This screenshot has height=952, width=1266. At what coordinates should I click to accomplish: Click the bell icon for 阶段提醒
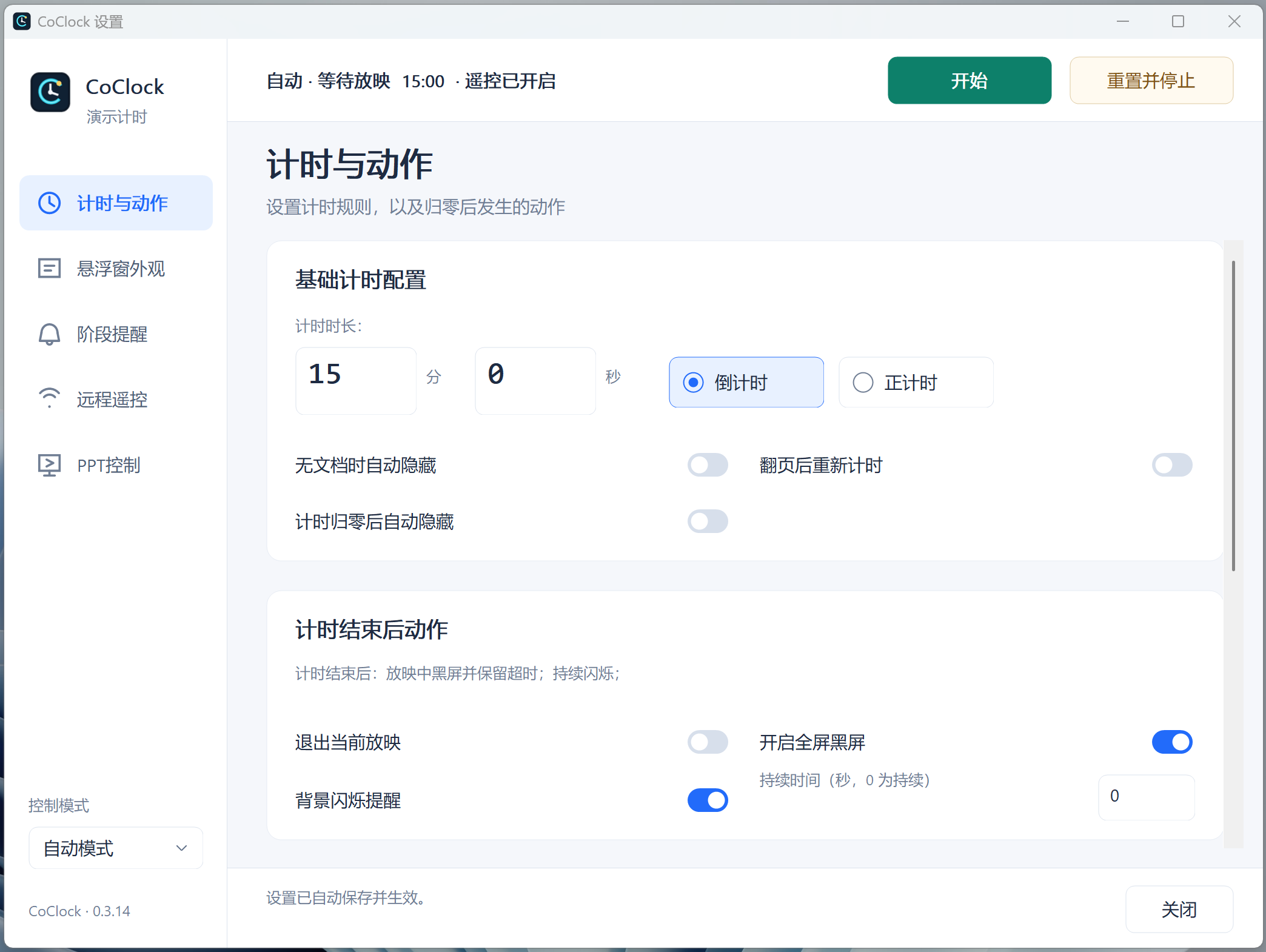point(50,334)
